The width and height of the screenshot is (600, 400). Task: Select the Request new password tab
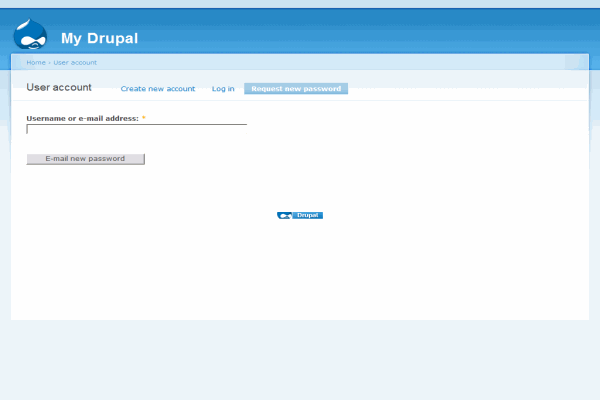coord(296,89)
